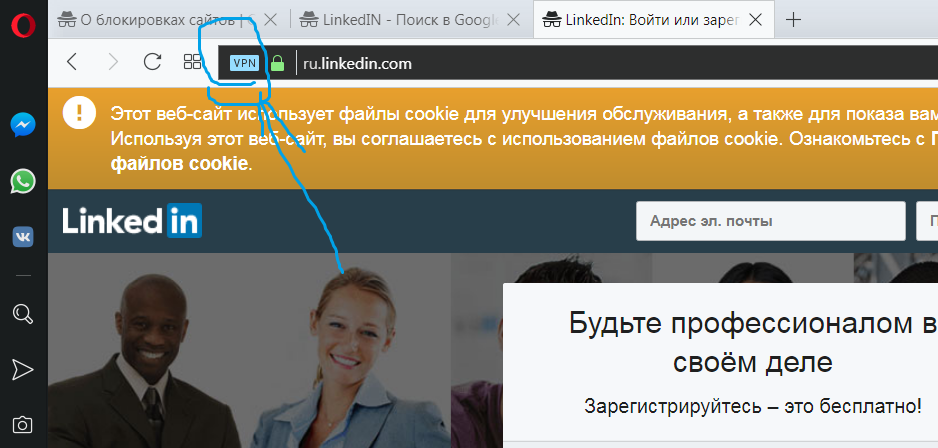Open the Opera main menu logo
The height and width of the screenshot is (448, 938).
23,25
